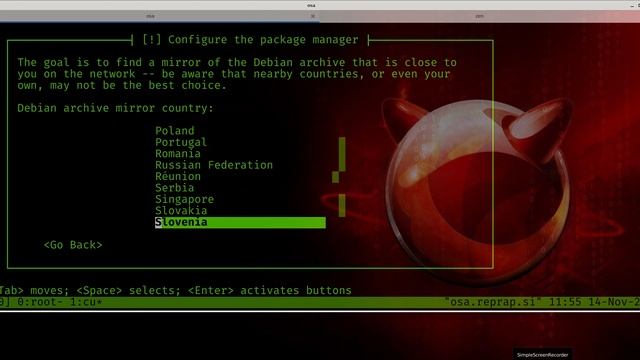The image size is (640, 360).
Task: Click the 11:55 clock in tmux status bar
Action: pos(564,302)
